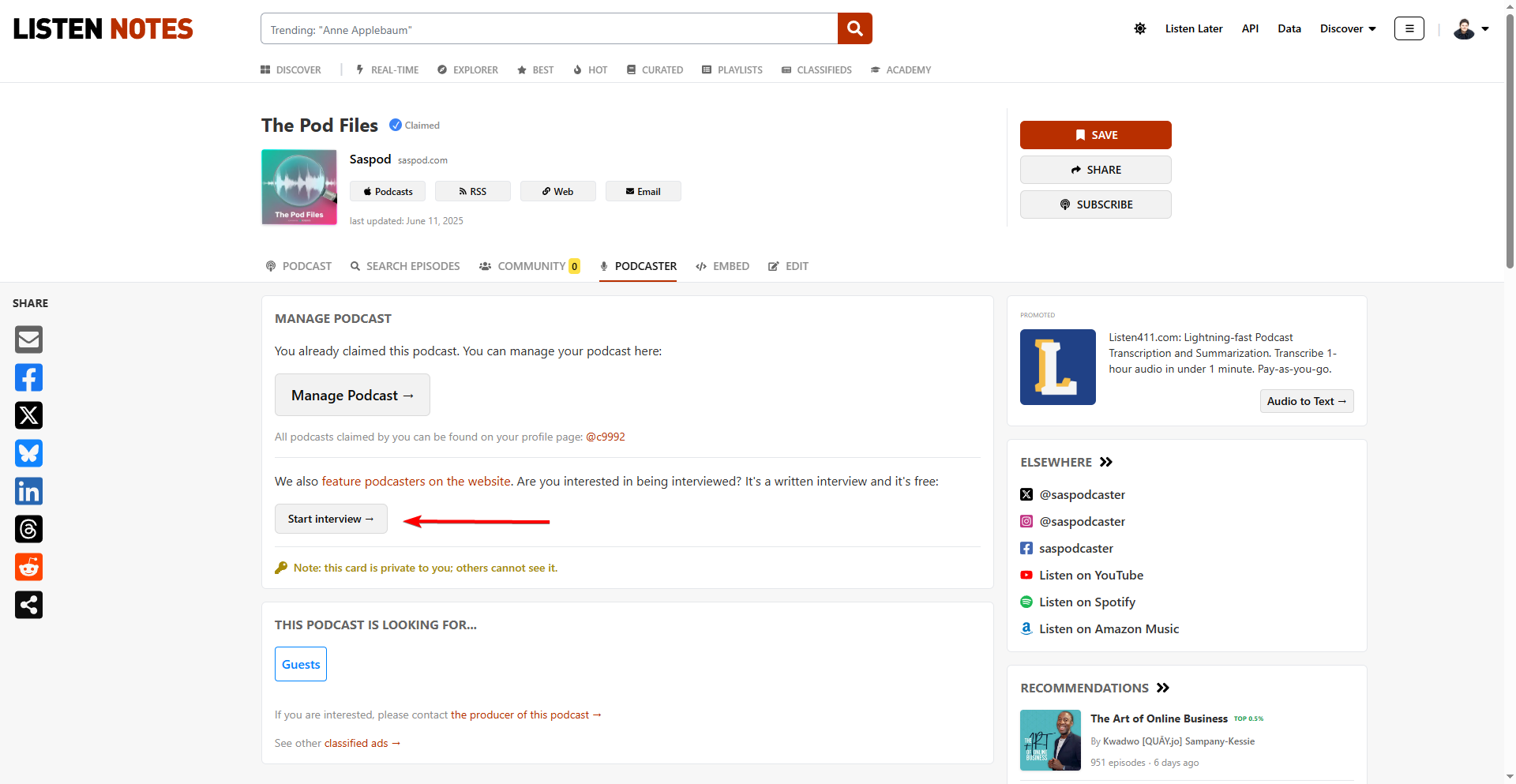Click the Start interview button
The height and width of the screenshot is (784, 1516).
(x=331, y=519)
